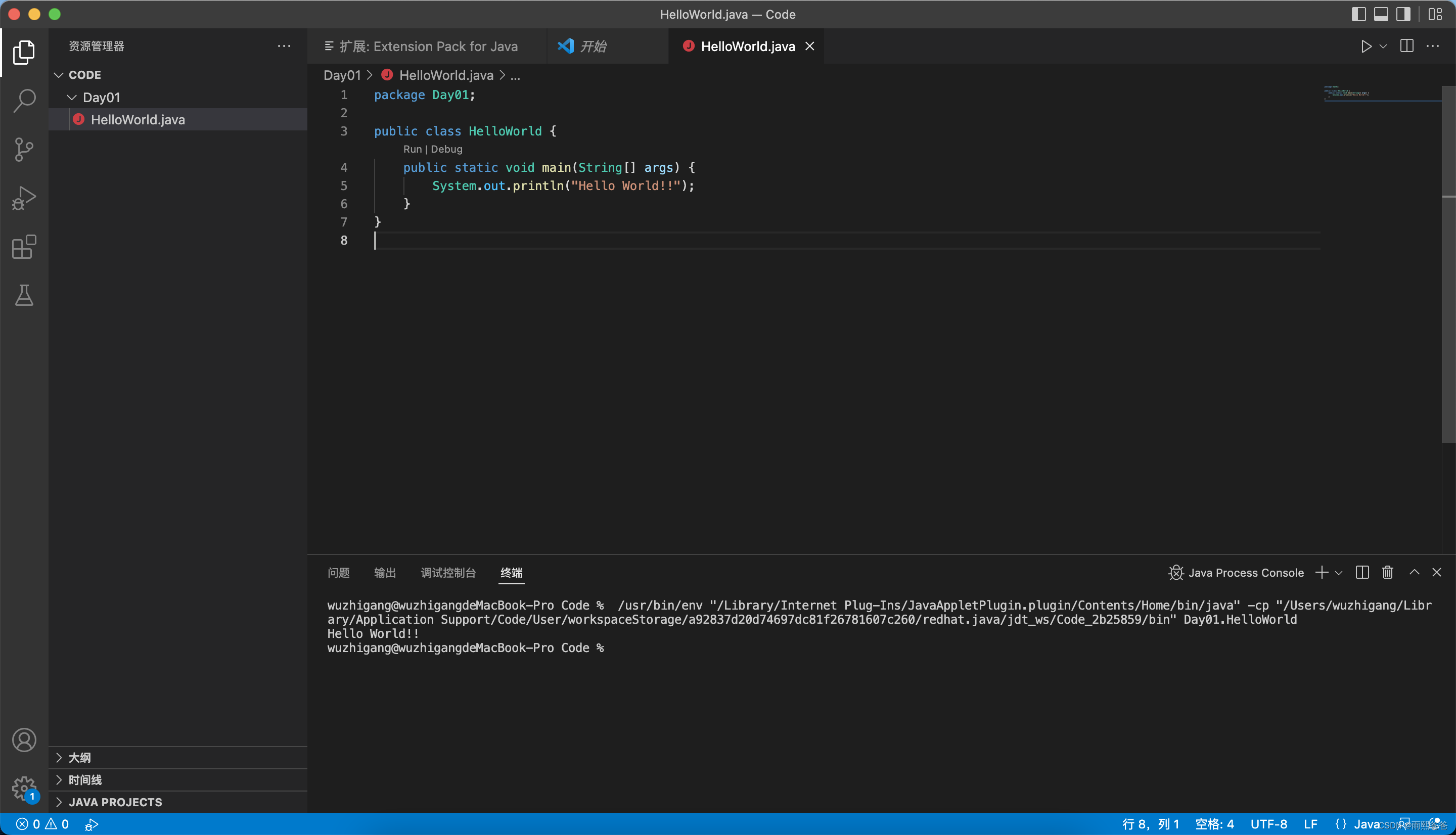
Task: Collapse the Day01 folder
Action: tap(72, 98)
